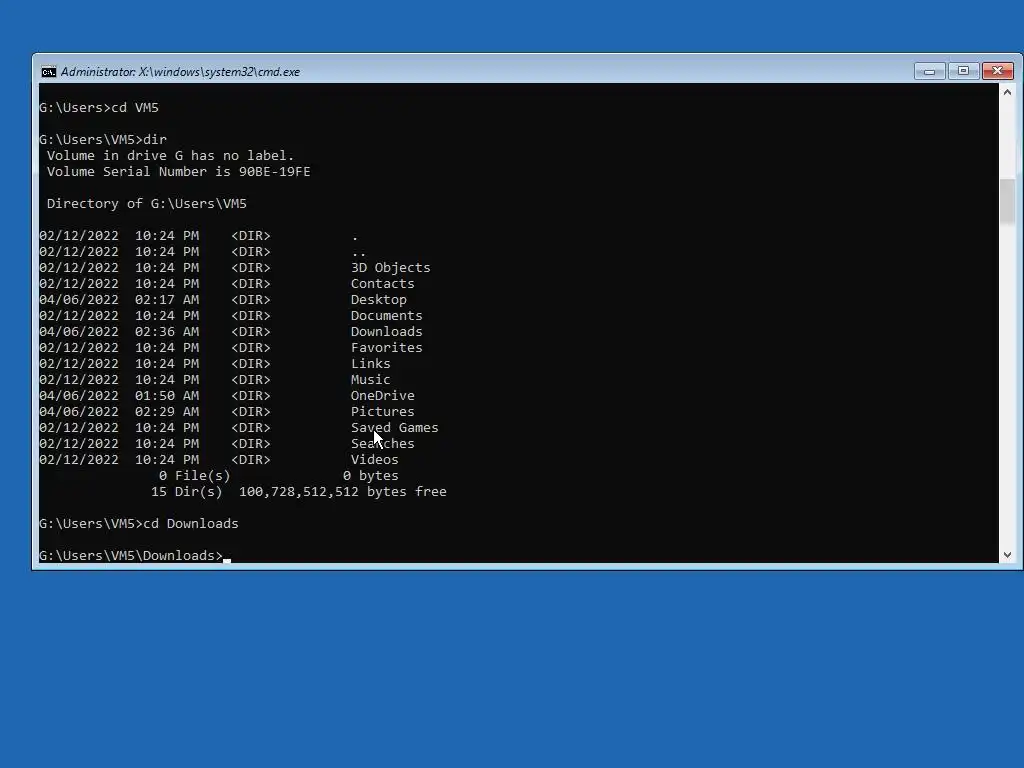Click the 'Pictures' directory entry

pos(383,411)
